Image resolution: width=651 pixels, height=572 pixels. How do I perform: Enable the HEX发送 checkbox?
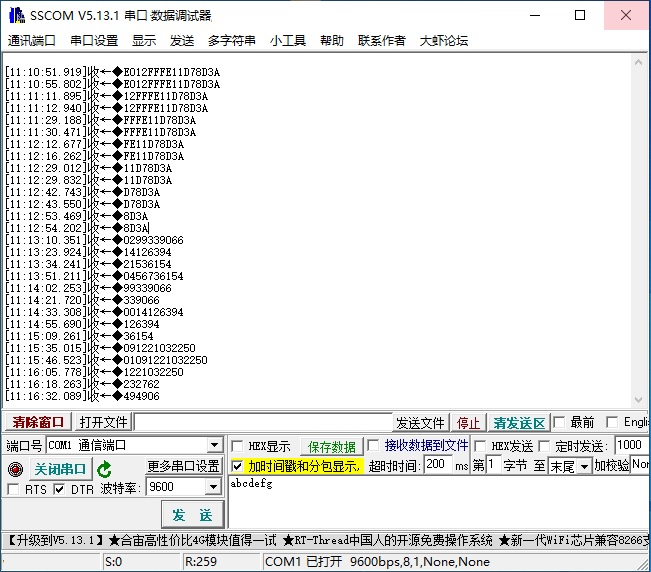(480, 446)
